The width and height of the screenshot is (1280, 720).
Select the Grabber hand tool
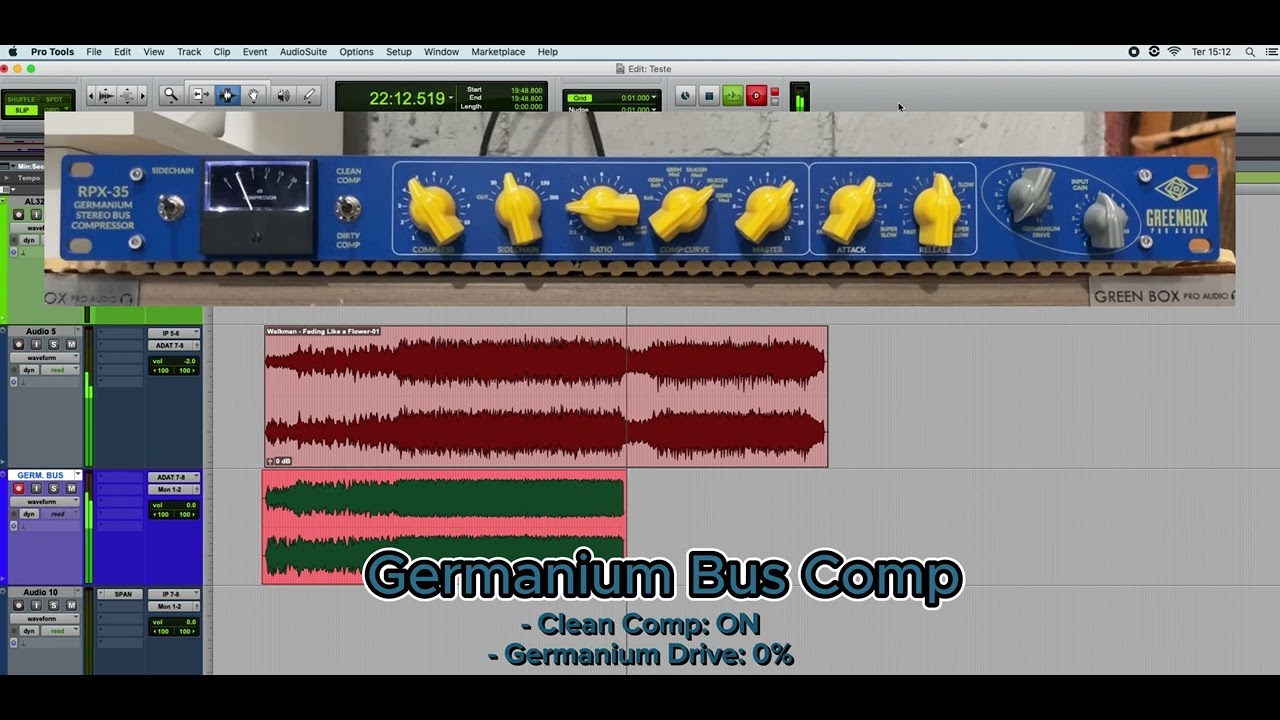pyautogui.click(x=254, y=95)
